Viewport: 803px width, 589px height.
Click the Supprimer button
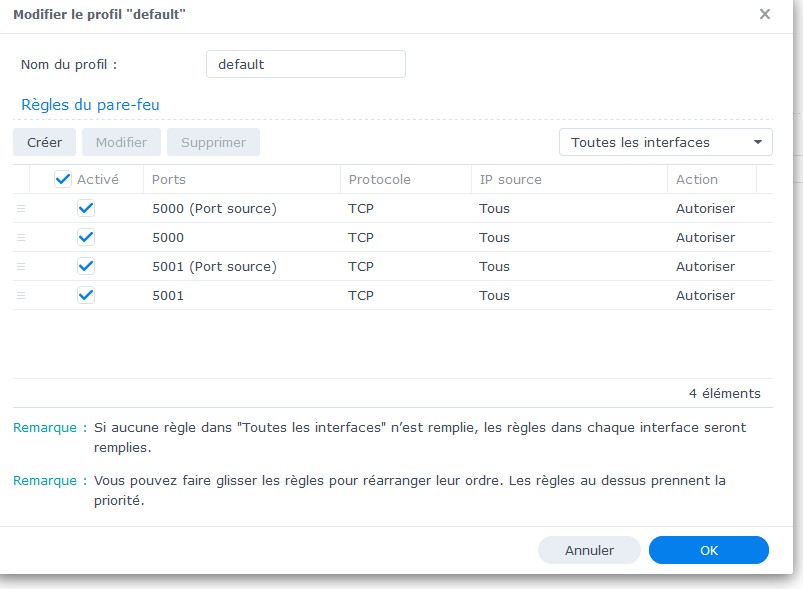(213, 142)
